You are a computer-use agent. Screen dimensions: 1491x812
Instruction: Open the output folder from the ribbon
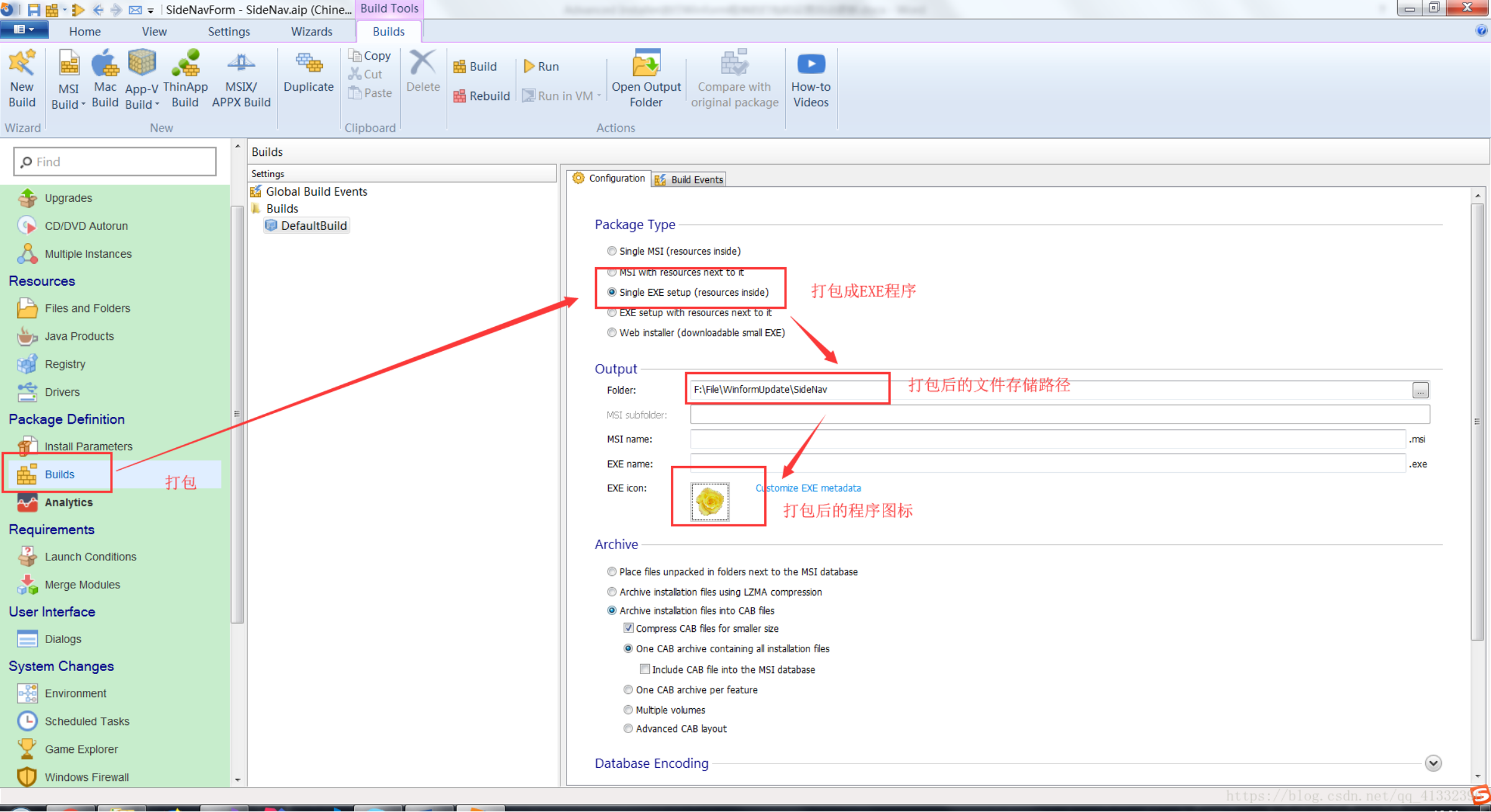(x=646, y=64)
